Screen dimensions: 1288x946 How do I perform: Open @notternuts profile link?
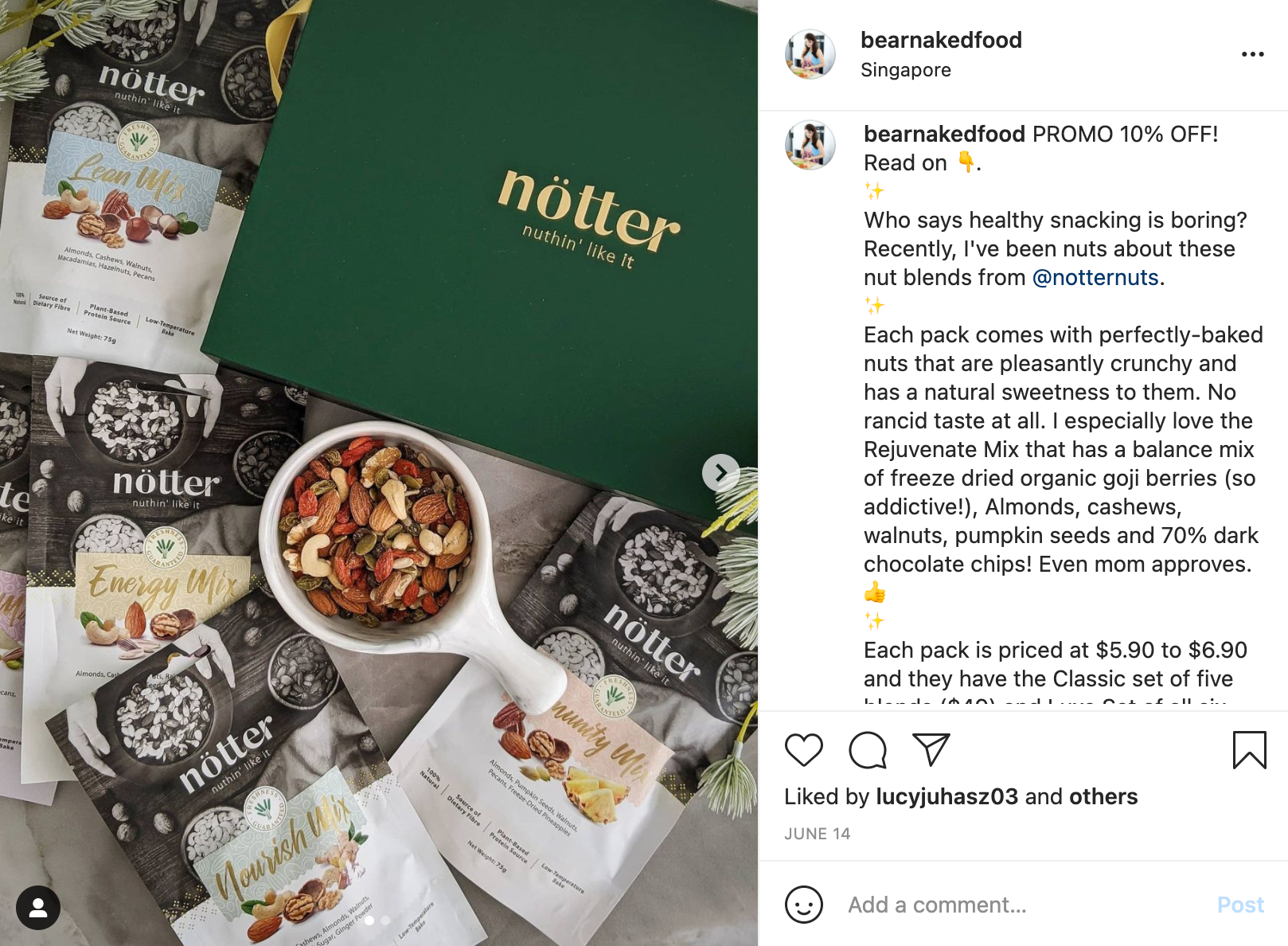click(x=1095, y=277)
